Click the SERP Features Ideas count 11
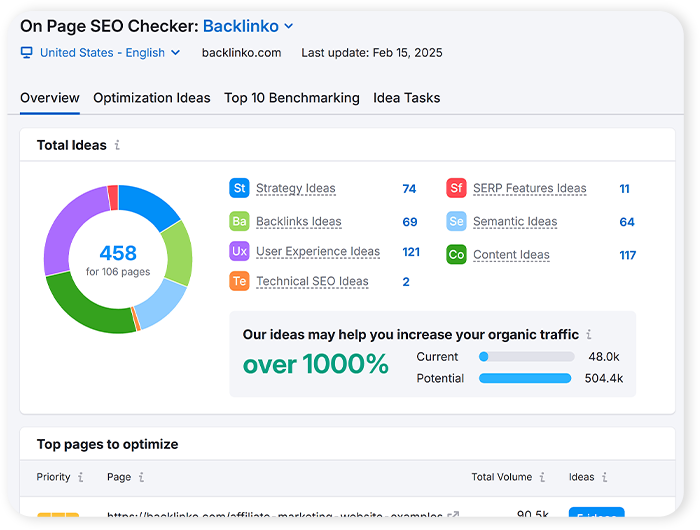This screenshot has width=700, height=530. coord(624,189)
